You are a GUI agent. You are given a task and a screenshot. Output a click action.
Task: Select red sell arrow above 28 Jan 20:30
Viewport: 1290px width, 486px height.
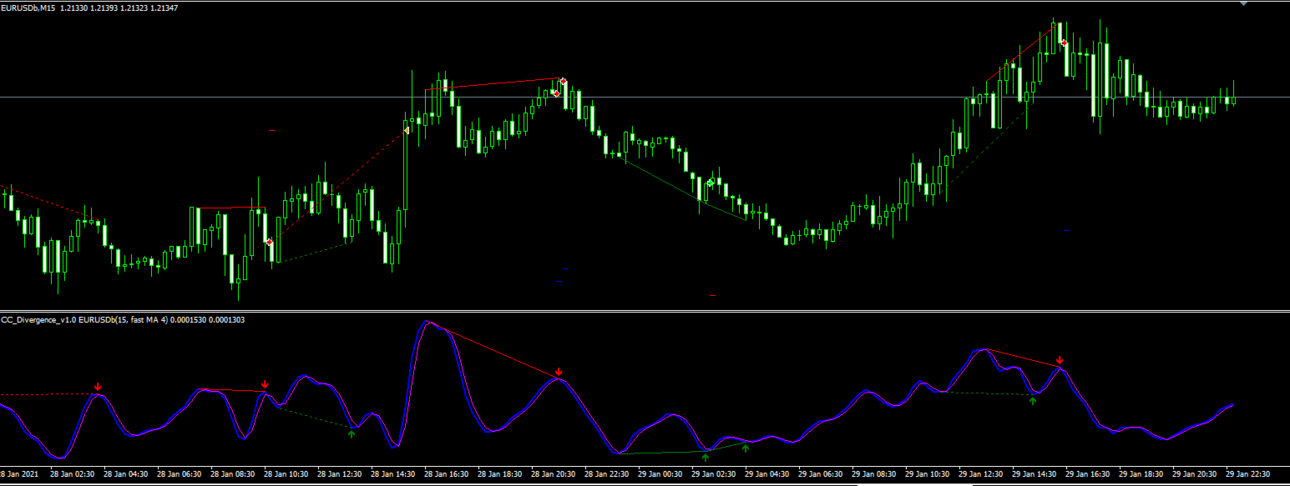(559, 372)
